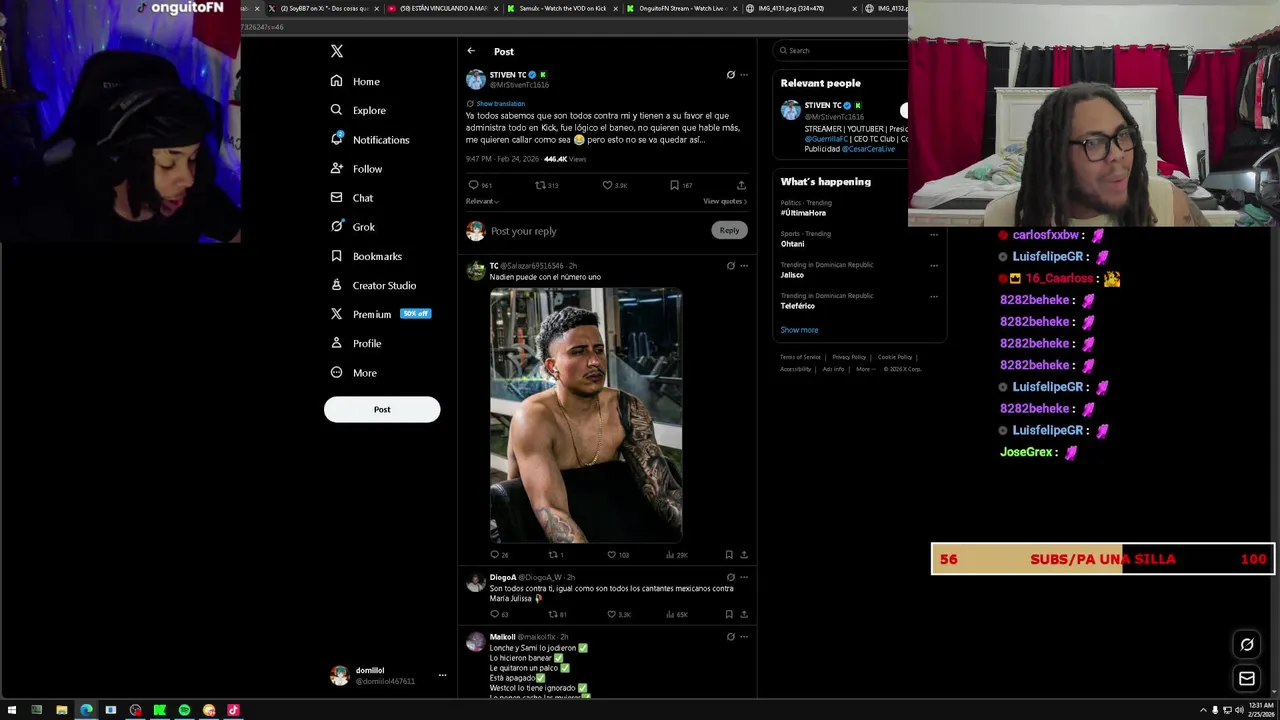The image size is (1280, 720).
Task: Click the white Post button
Action: click(382, 409)
